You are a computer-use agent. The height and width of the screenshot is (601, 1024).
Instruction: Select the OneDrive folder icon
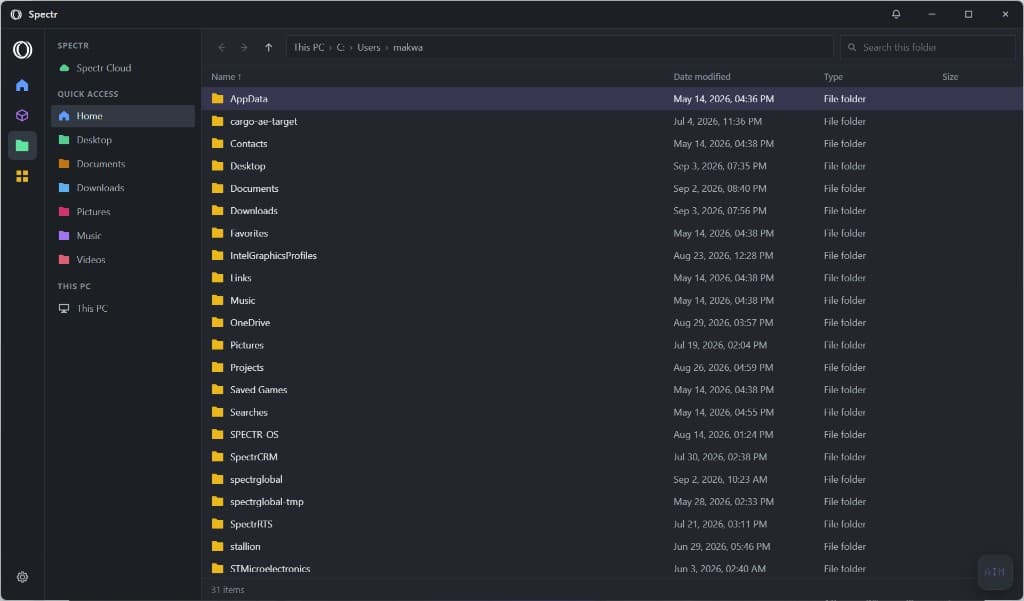tap(217, 323)
